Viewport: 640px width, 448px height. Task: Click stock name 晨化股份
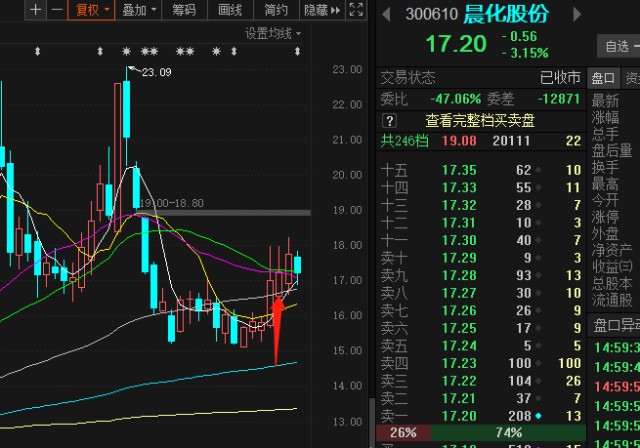tap(506, 14)
